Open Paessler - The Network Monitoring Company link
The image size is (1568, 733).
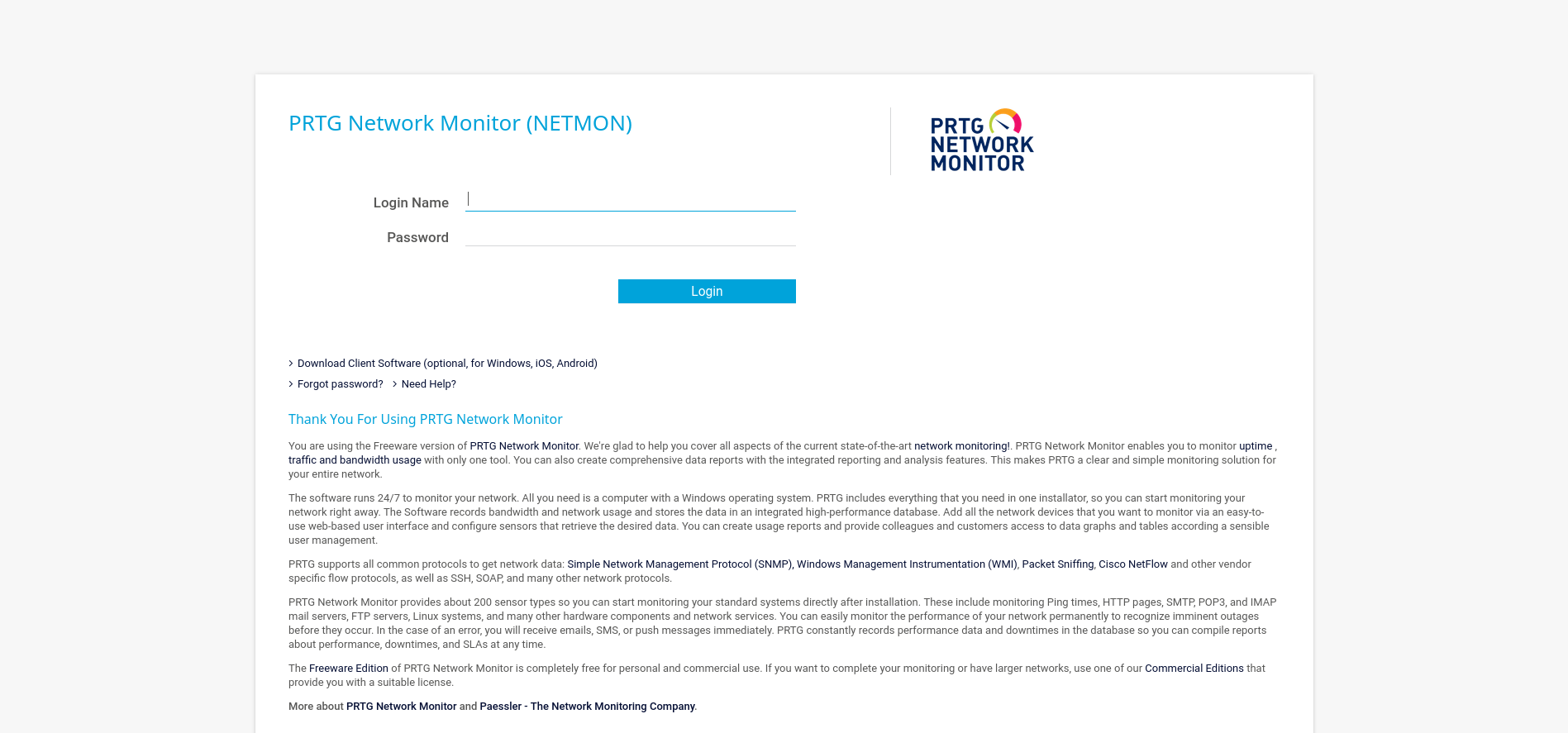tap(587, 706)
